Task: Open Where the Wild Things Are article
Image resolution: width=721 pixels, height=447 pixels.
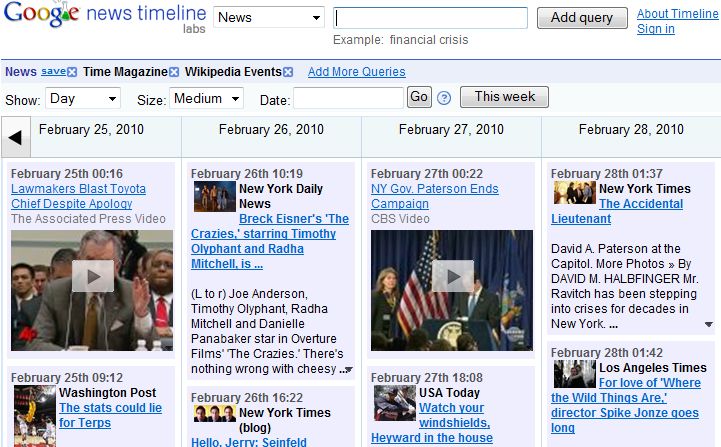Action: click(625, 405)
